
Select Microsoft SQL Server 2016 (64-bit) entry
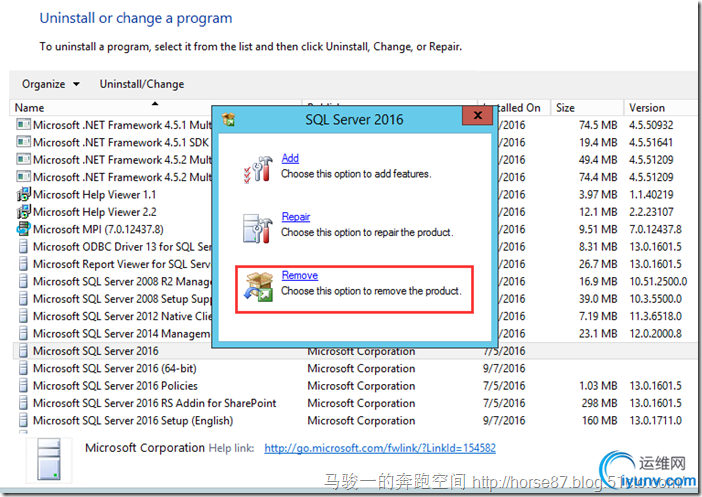click(x=115, y=369)
